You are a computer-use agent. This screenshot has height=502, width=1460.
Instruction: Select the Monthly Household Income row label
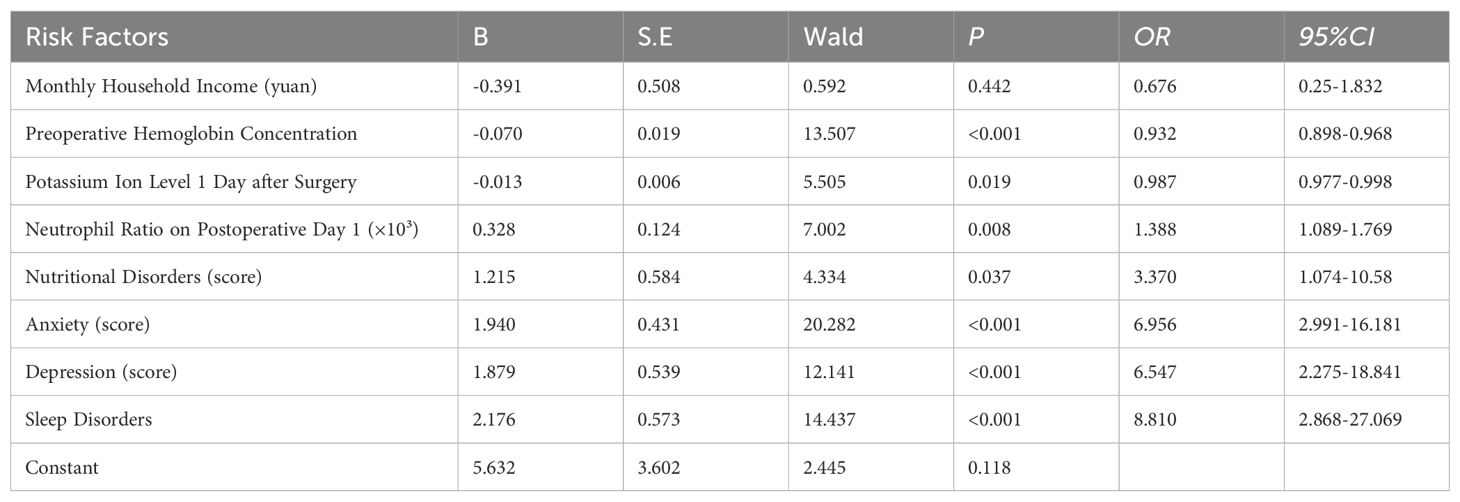pos(171,86)
